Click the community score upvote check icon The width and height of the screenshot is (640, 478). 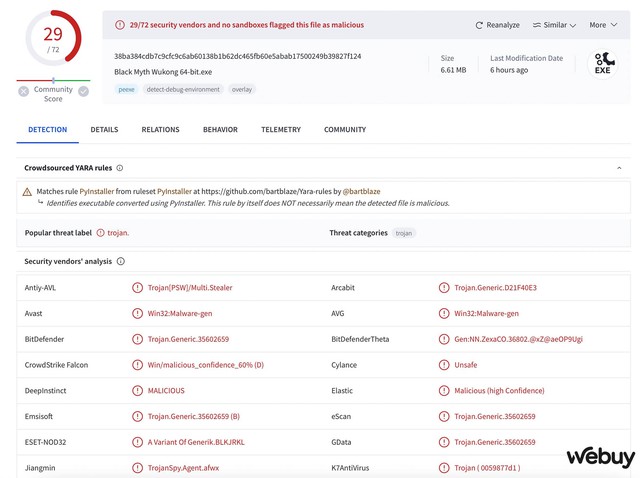point(84,91)
